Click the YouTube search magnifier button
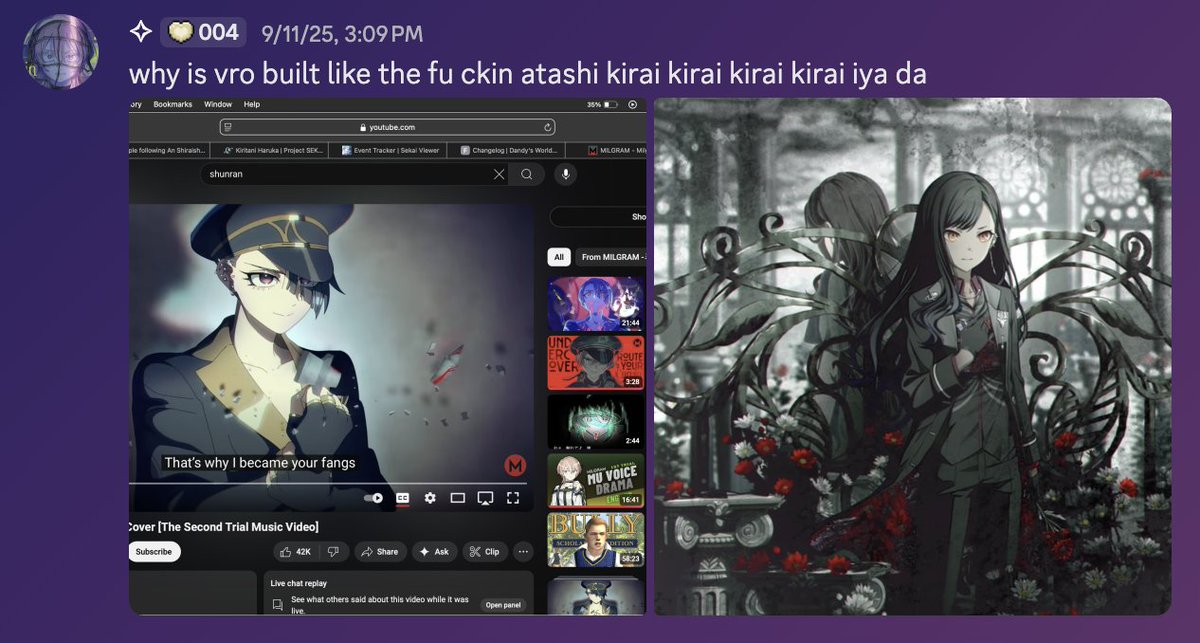 click(x=526, y=174)
